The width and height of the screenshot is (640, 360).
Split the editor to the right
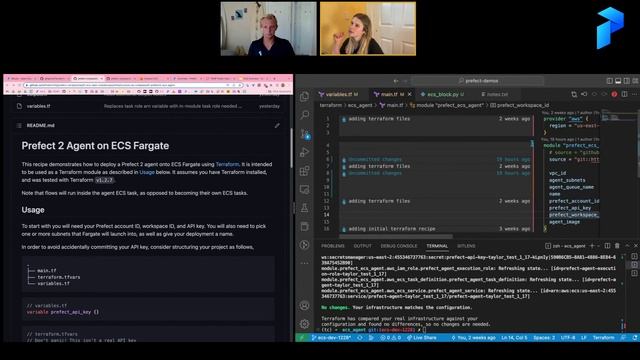624,94
